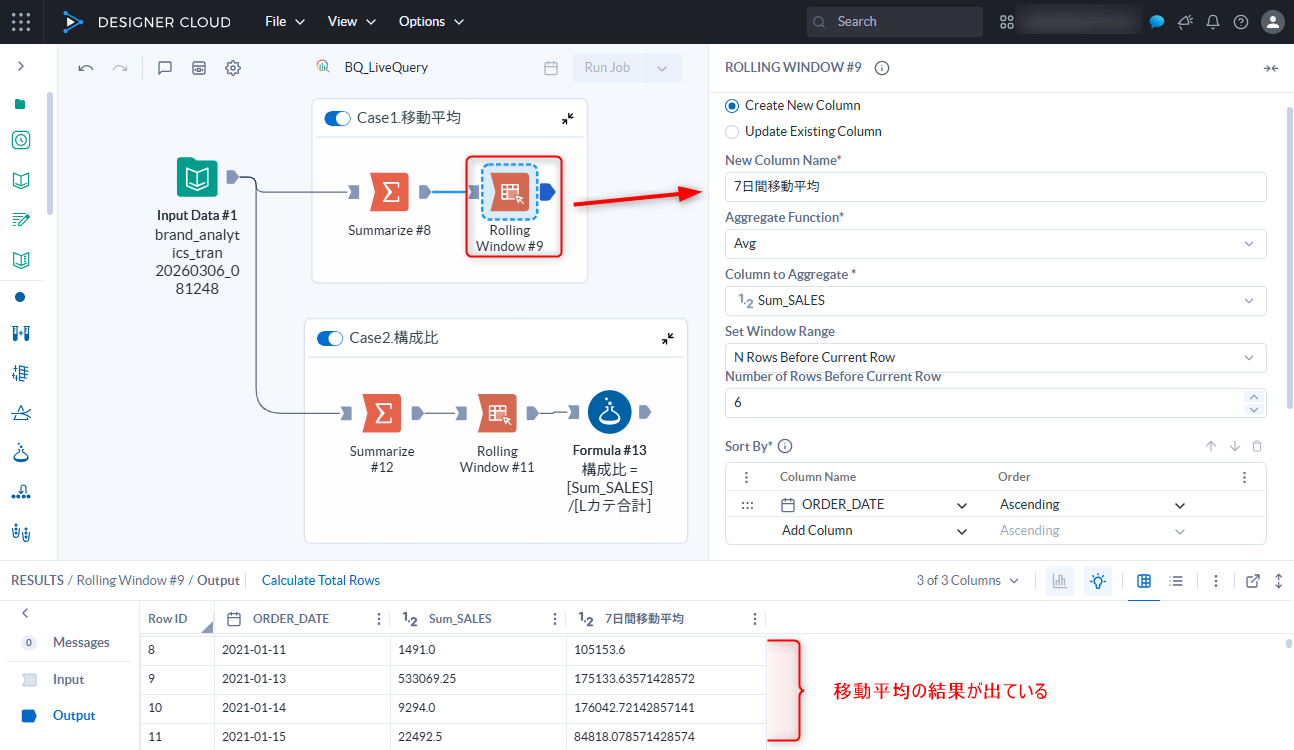Click the data profile chart icon
Image resolution: width=1294 pixels, height=750 pixels.
(x=1059, y=581)
